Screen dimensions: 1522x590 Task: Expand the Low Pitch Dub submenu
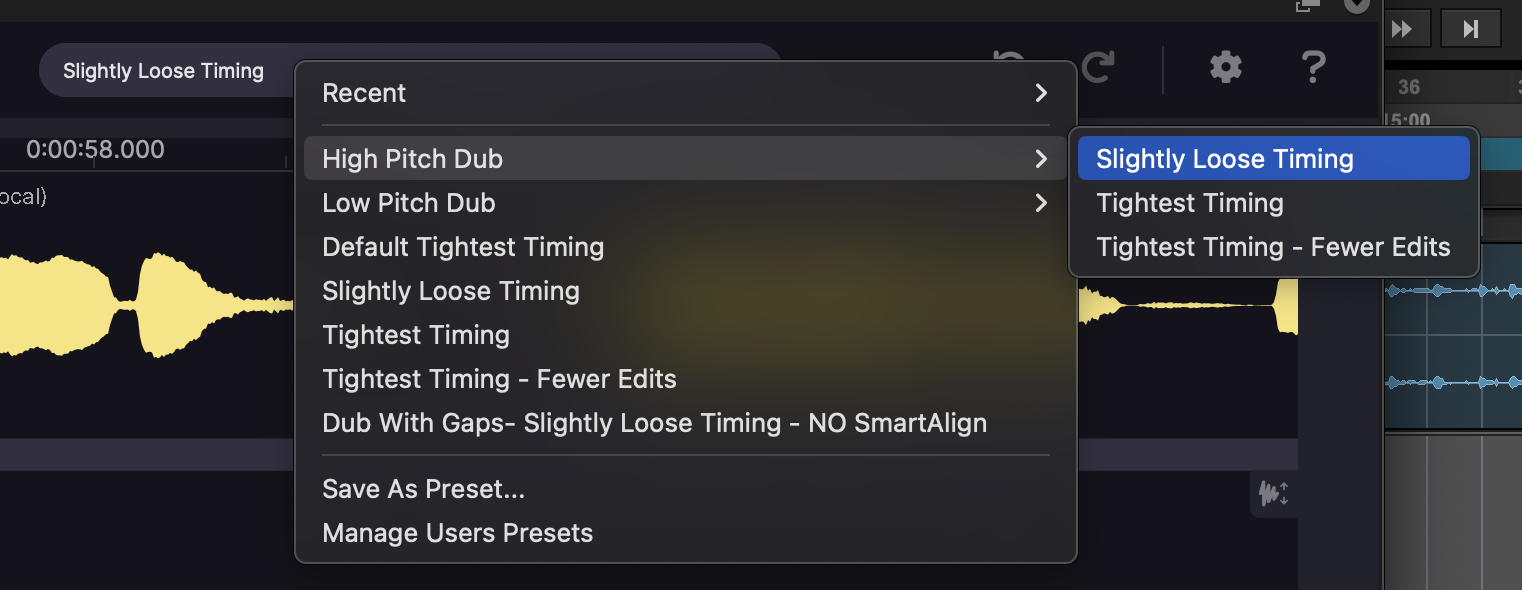tap(685, 203)
